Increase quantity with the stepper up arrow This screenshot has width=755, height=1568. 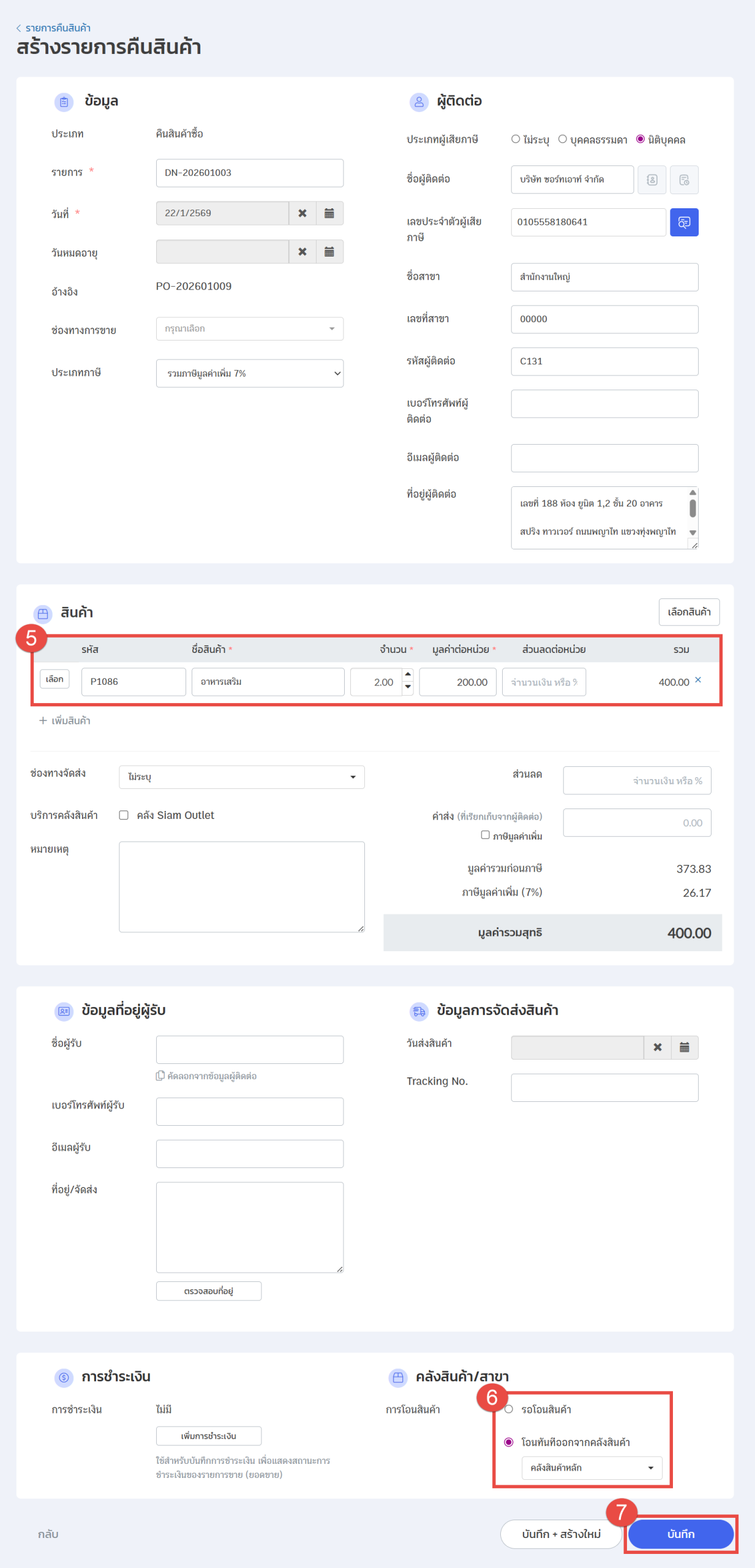pos(408,674)
